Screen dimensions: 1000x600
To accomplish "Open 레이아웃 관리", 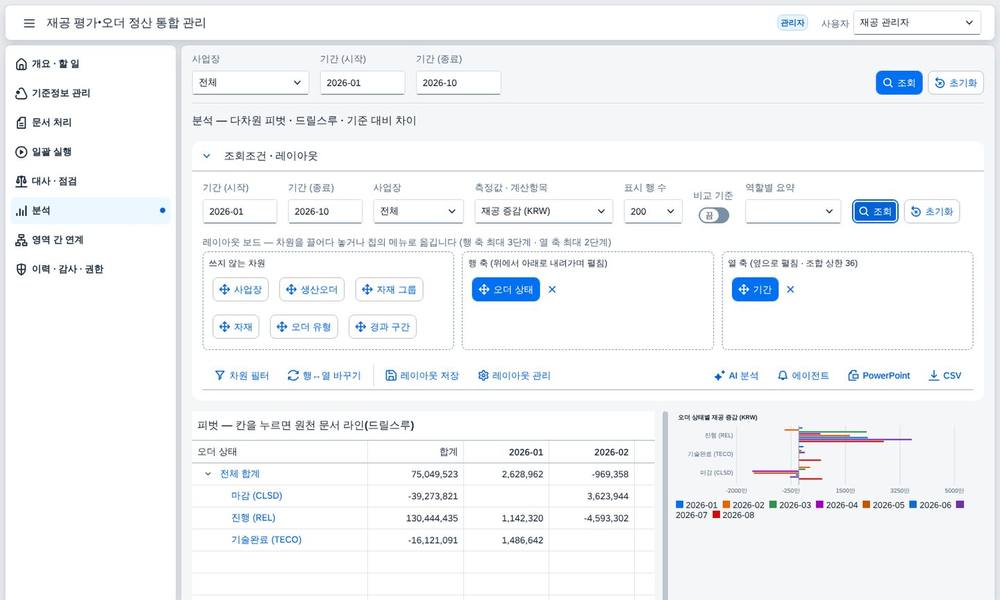I will tap(514, 376).
